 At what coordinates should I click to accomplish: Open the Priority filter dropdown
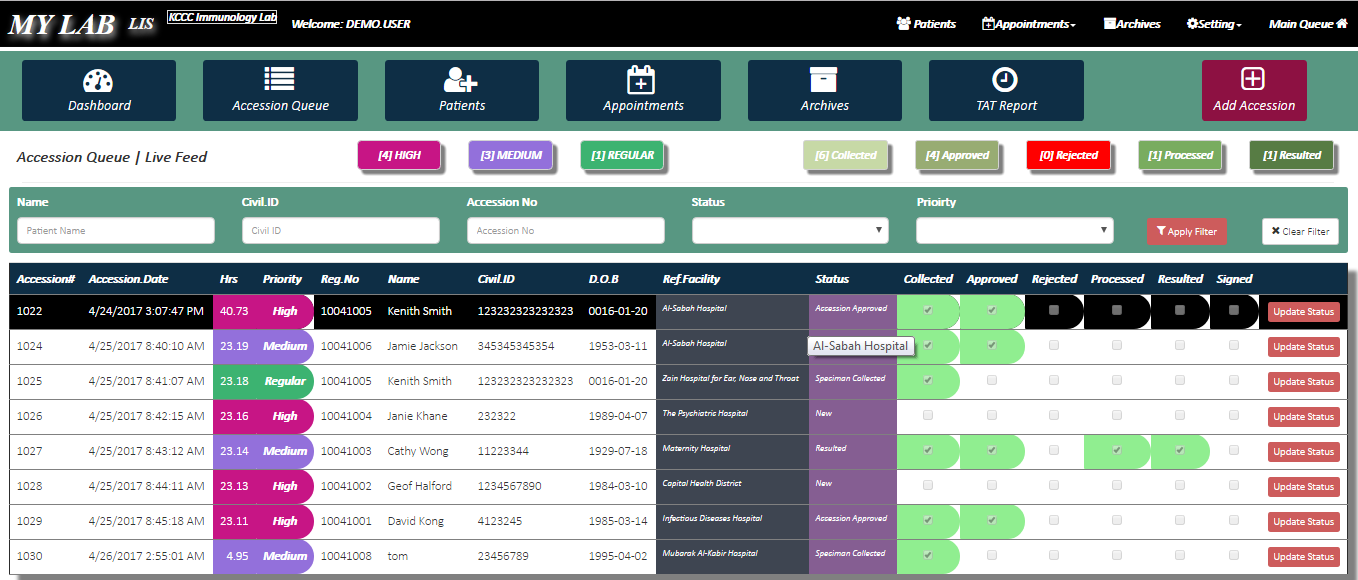click(1014, 231)
